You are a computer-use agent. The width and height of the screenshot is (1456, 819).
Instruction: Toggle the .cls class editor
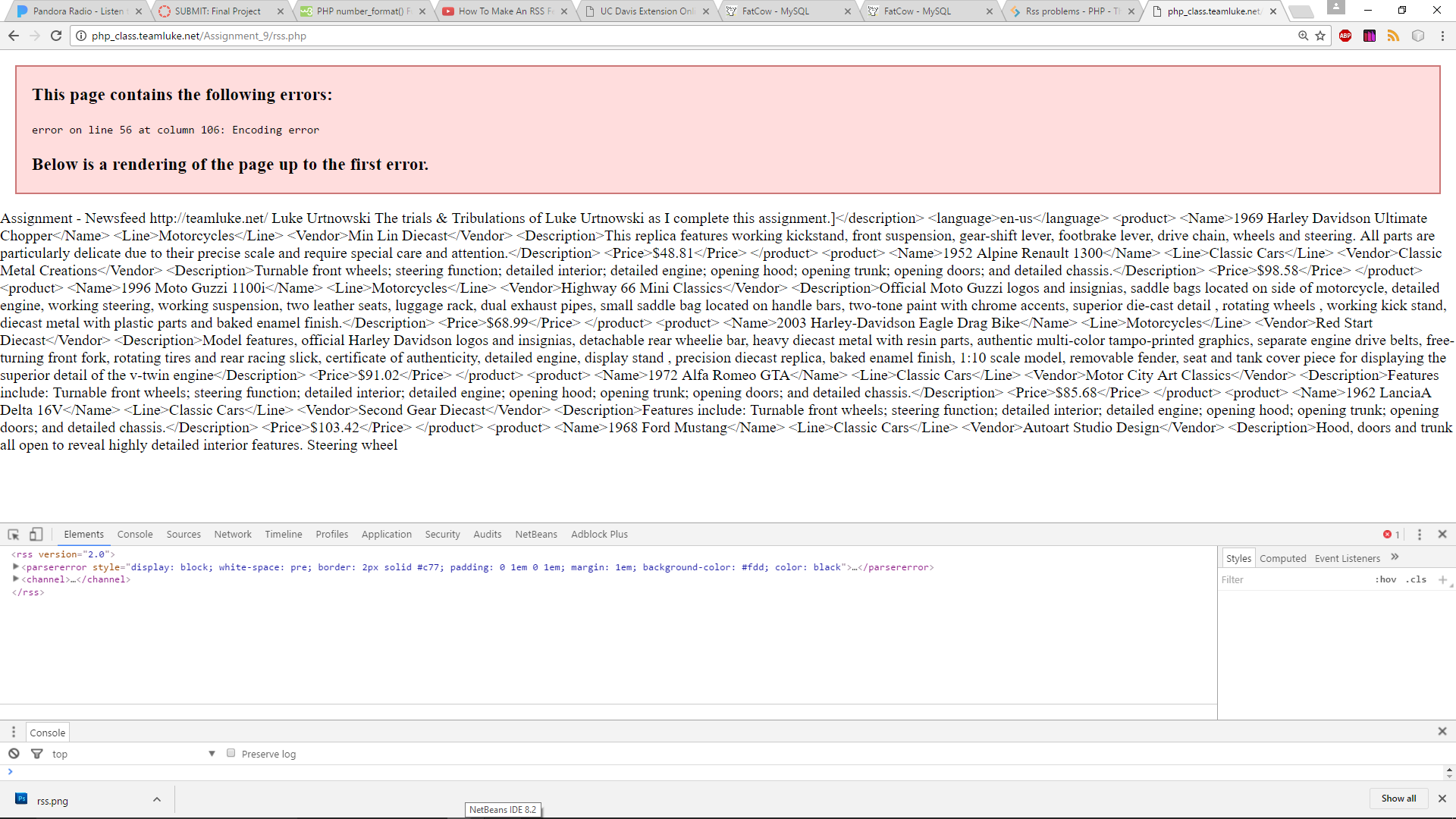(x=1416, y=579)
